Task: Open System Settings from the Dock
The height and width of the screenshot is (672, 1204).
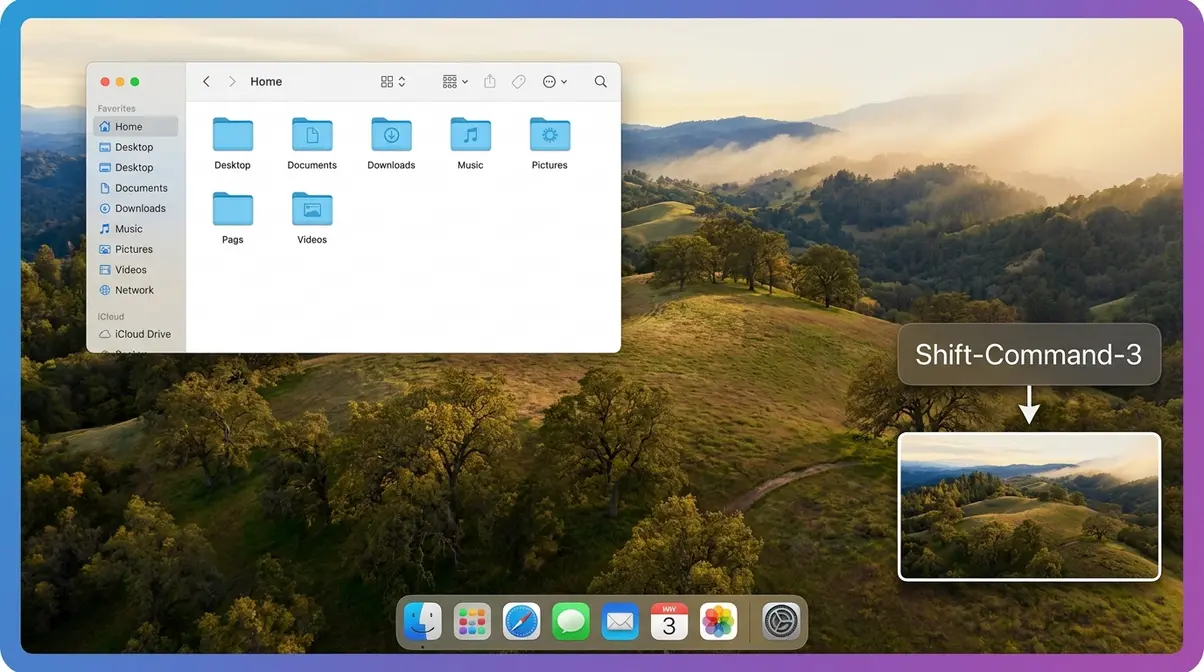Action: [x=781, y=621]
